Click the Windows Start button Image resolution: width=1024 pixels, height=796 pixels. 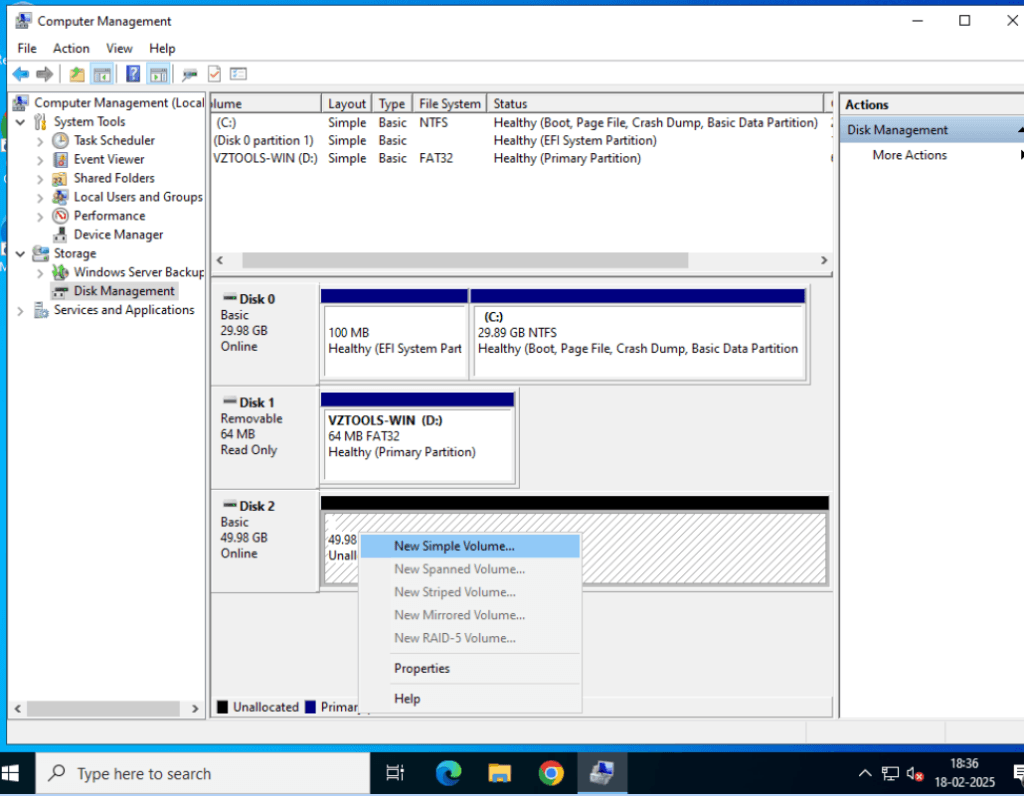(x=12, y=774)
